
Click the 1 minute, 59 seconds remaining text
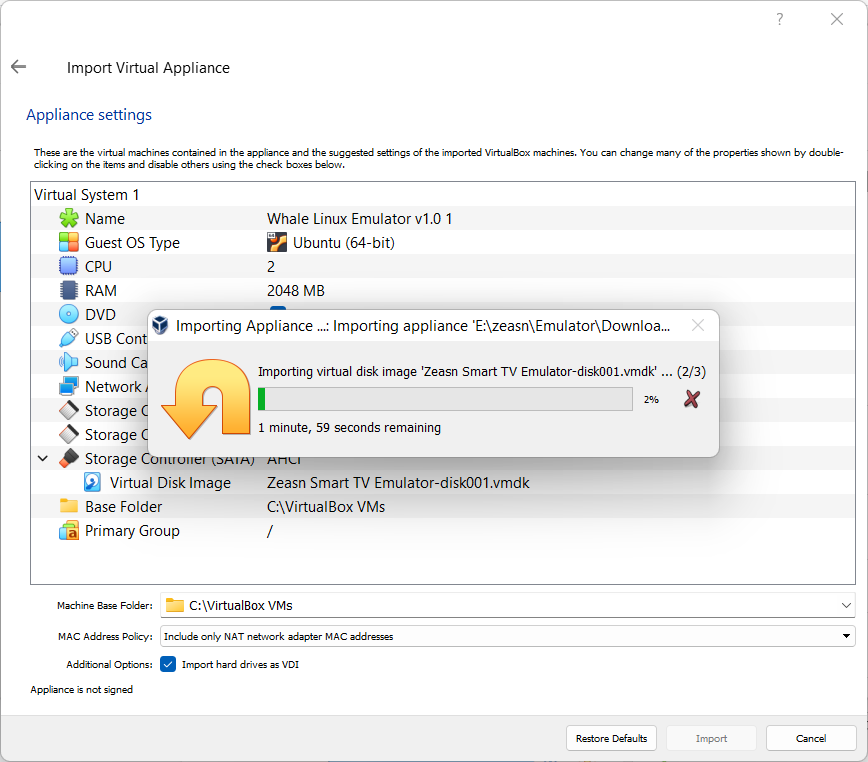(x=349, y=428)
